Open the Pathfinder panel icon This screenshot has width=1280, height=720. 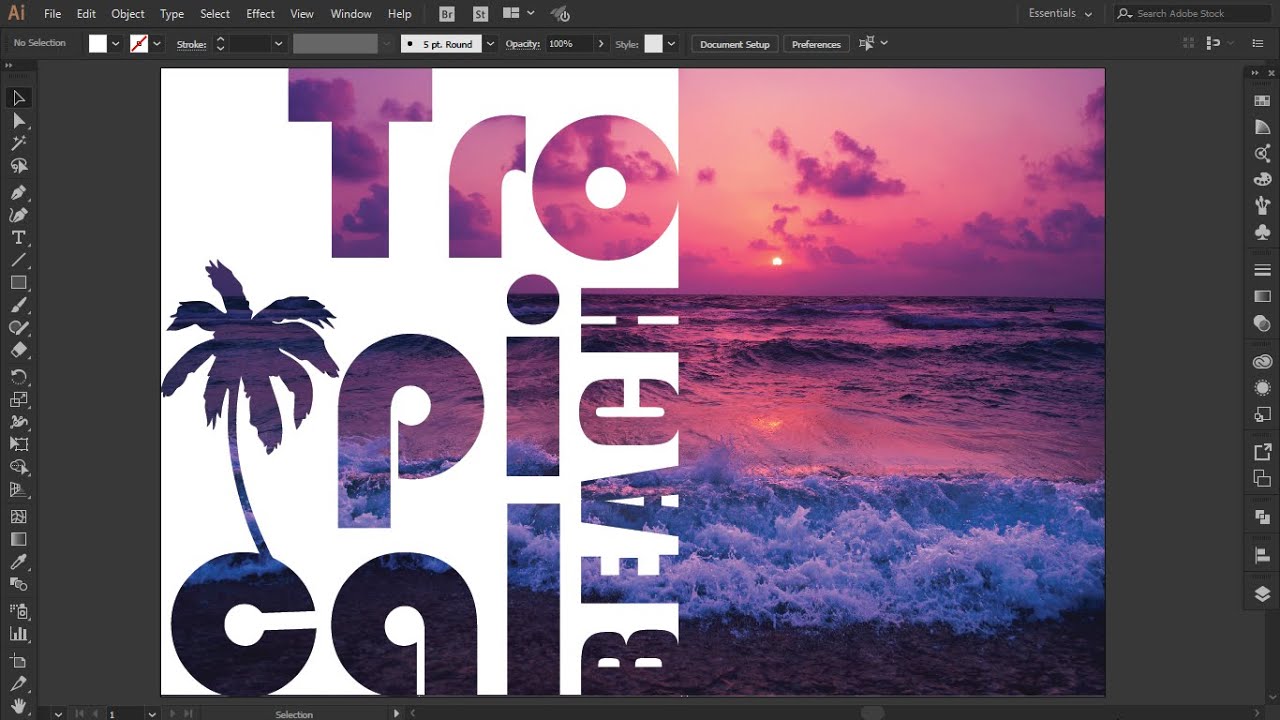click(x=1262, y=517)
